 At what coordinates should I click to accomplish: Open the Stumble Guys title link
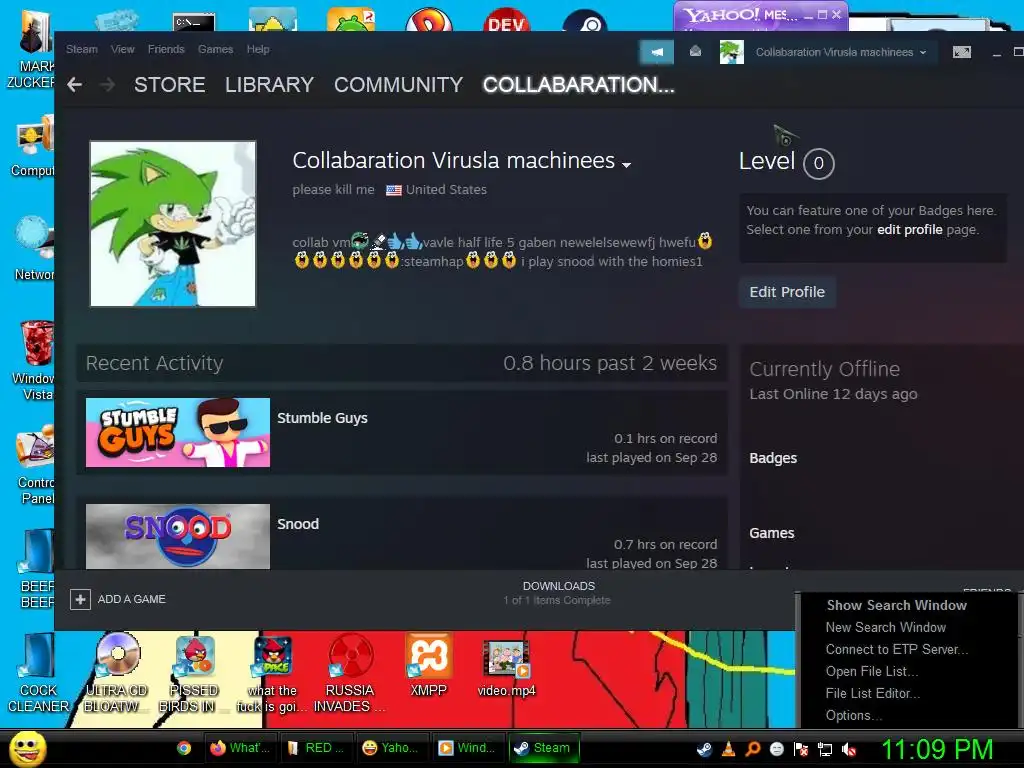322,418
